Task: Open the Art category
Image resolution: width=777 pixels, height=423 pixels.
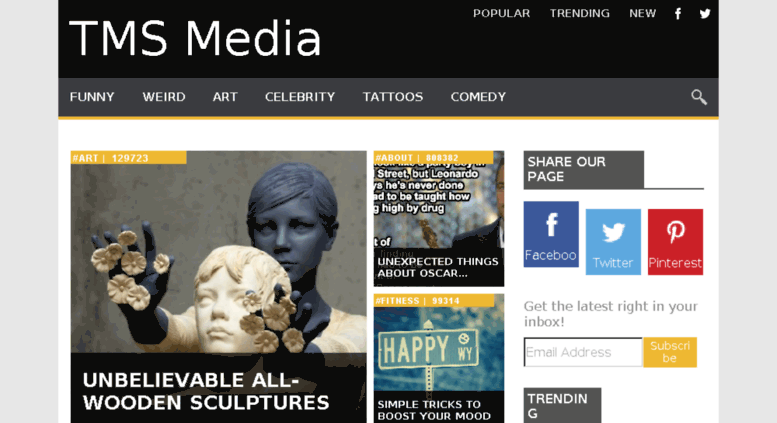Action: (225, 97)
